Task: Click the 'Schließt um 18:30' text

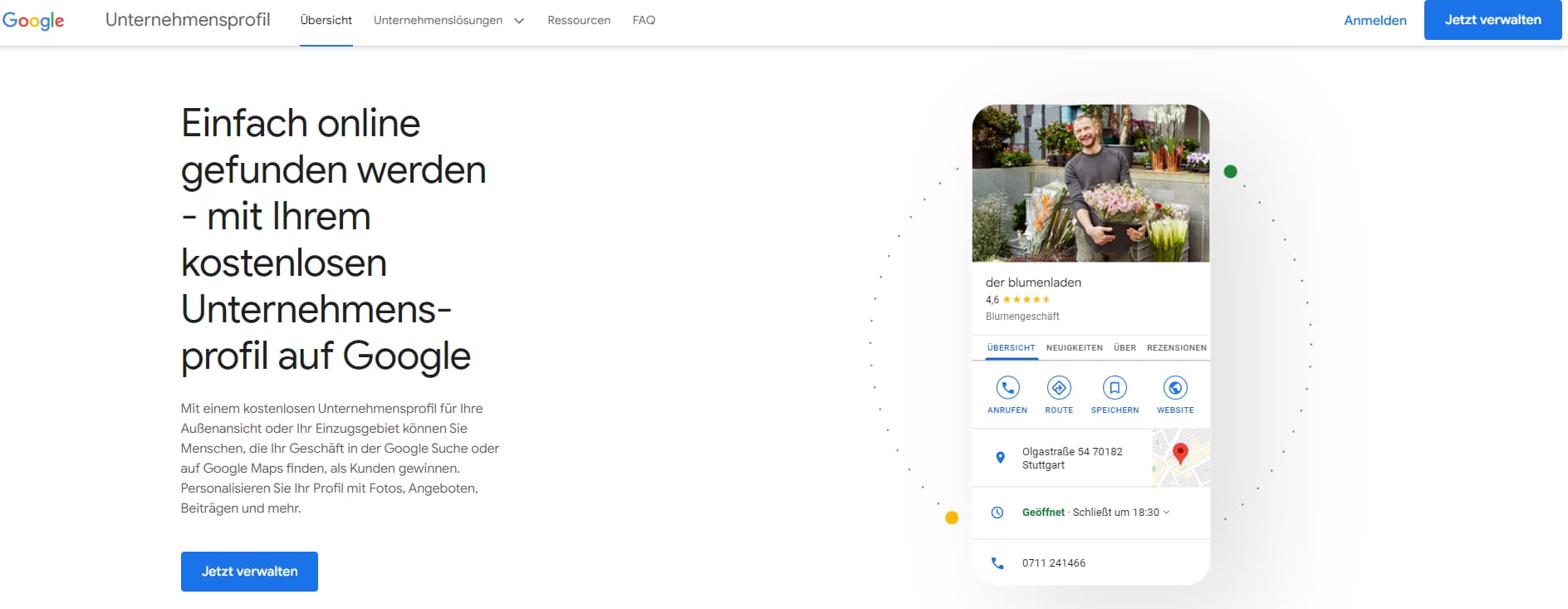Action: click(1116, 513)
